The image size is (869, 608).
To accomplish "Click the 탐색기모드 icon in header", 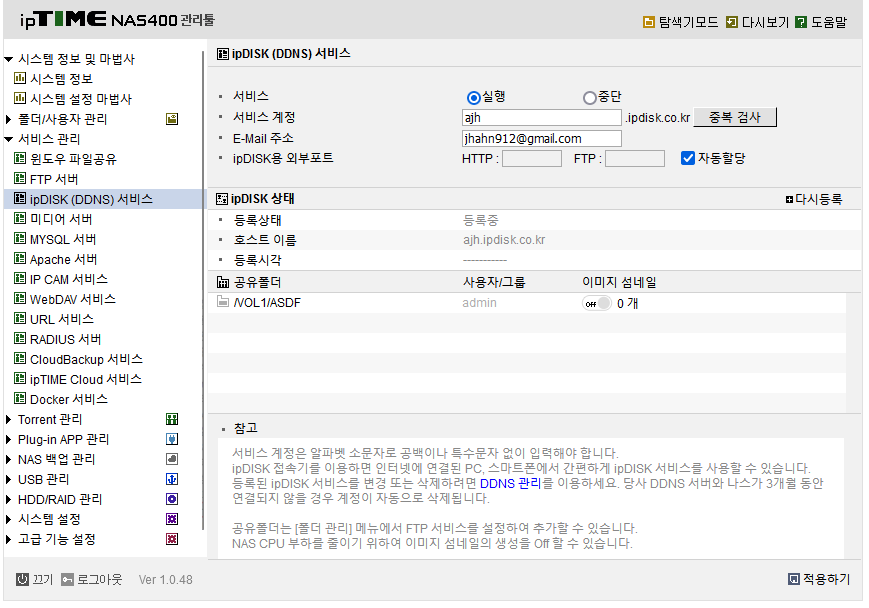I will [648, 22].
